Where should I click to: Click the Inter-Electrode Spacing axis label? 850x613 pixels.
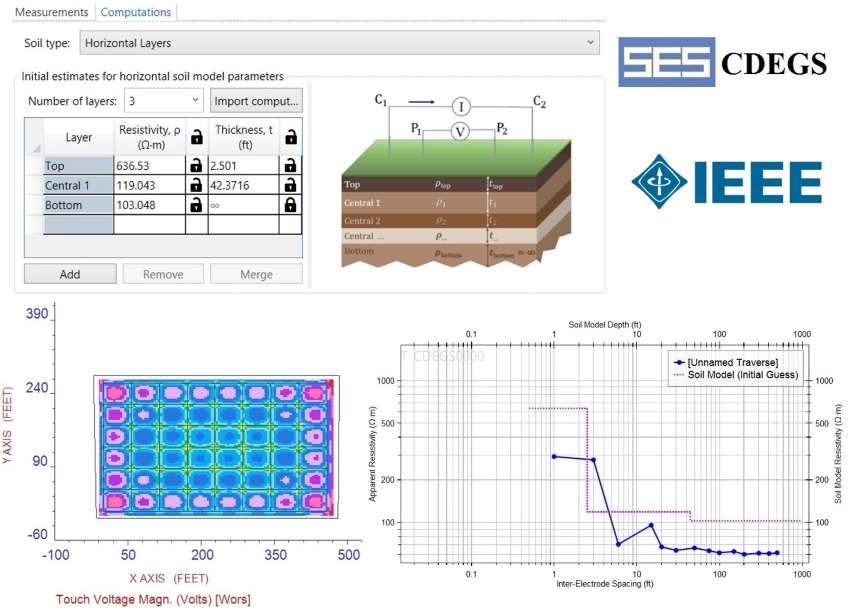click(604, 584)
